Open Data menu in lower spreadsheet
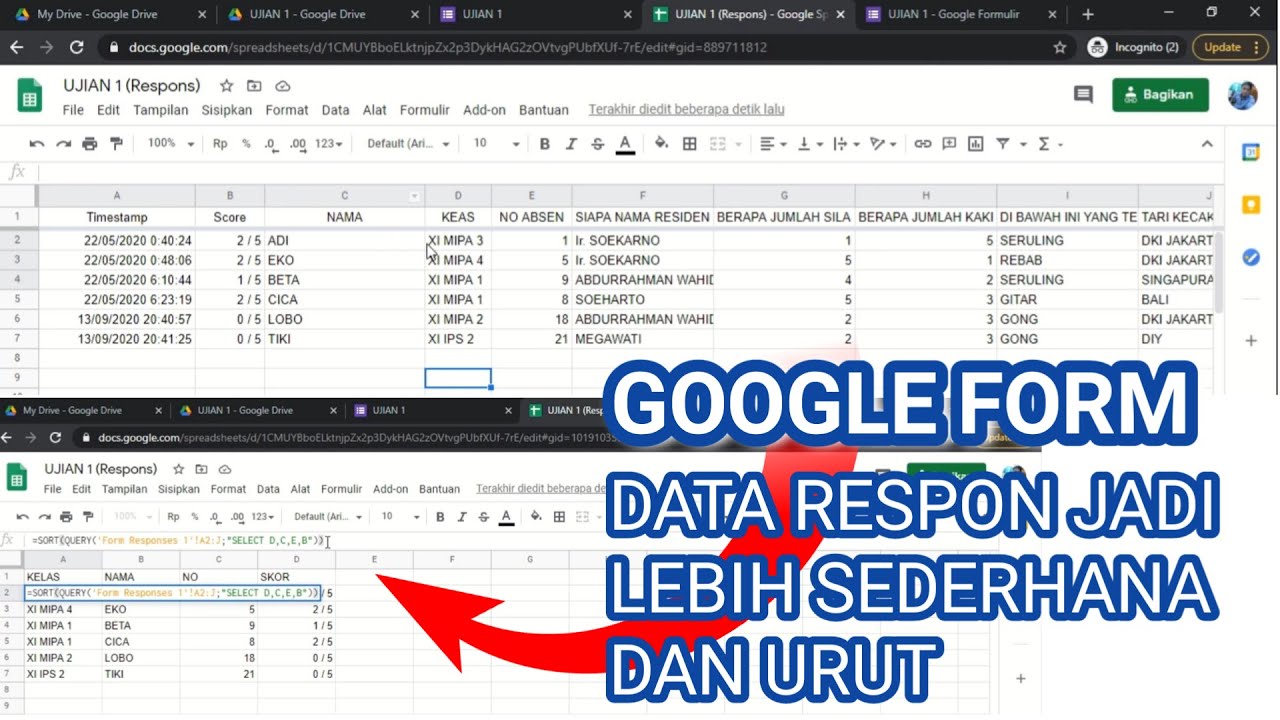This screenshot has width=1280, height=720. [268, 489]
